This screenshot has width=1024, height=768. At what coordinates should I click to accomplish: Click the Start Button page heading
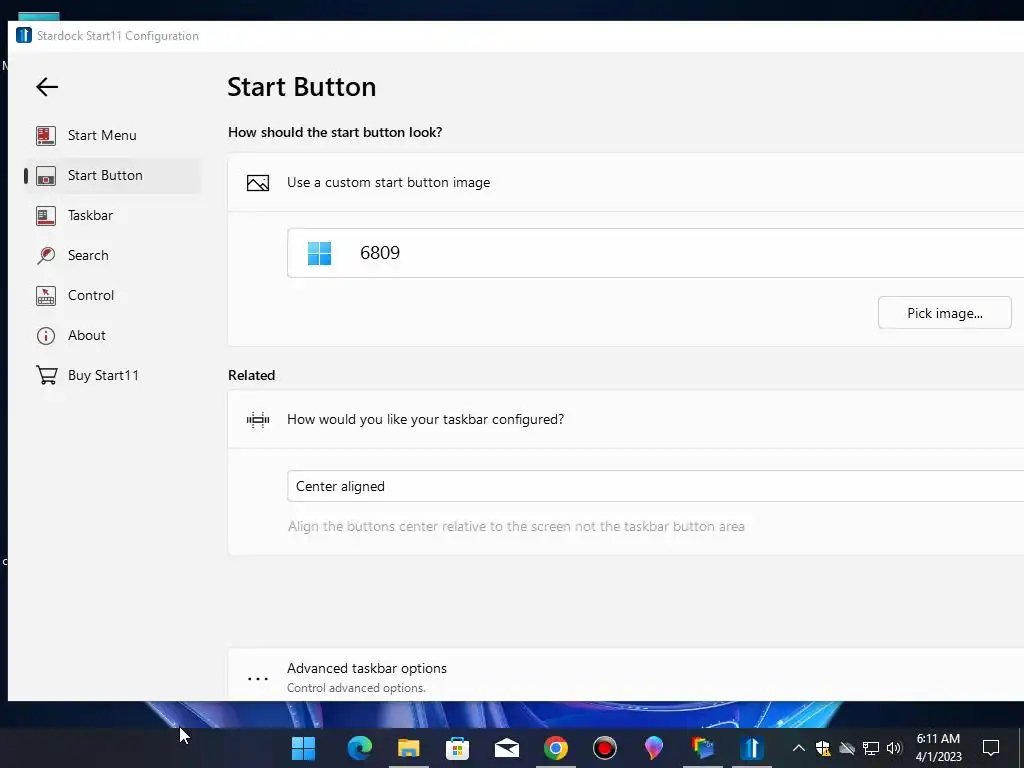click(302, 87)
